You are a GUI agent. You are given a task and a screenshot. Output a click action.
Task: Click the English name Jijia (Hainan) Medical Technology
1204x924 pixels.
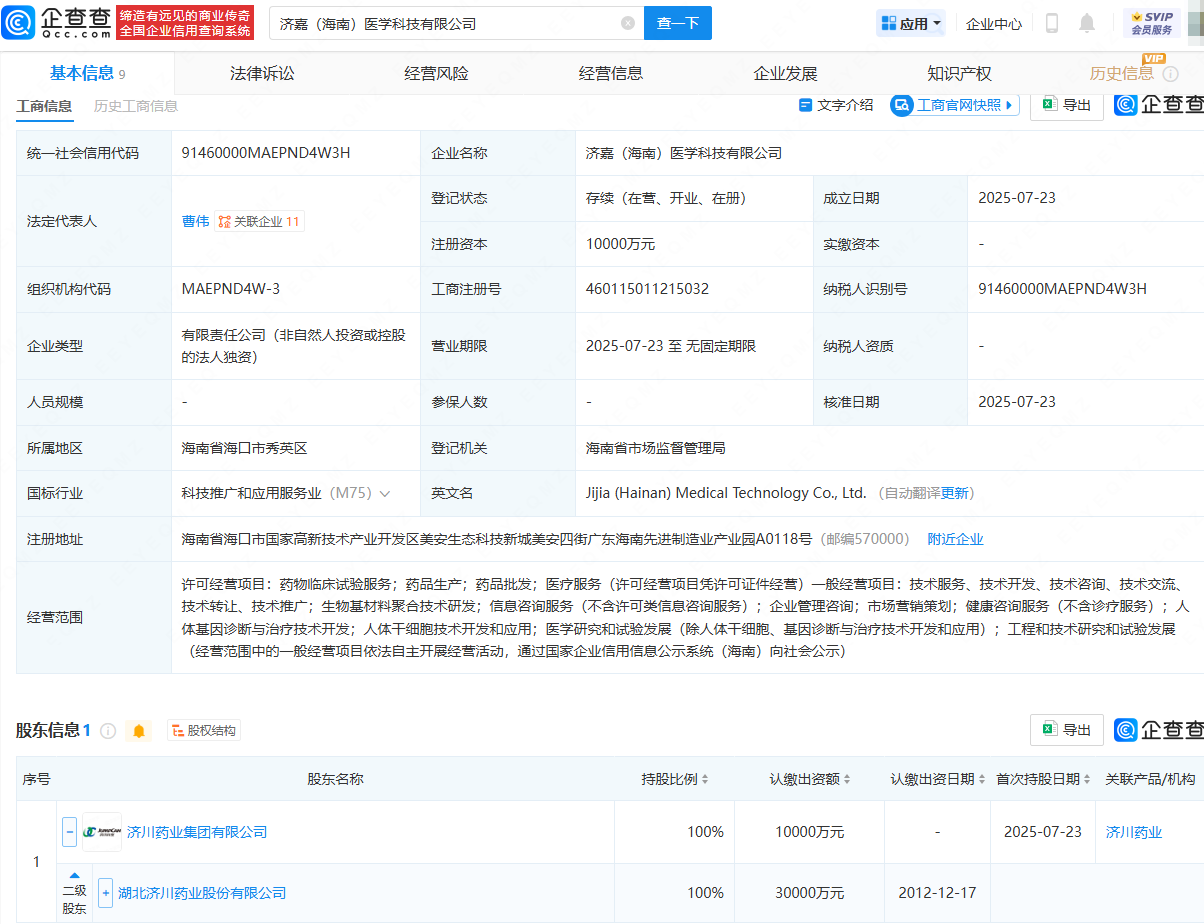pyautogui.click(x=726, y=493)
